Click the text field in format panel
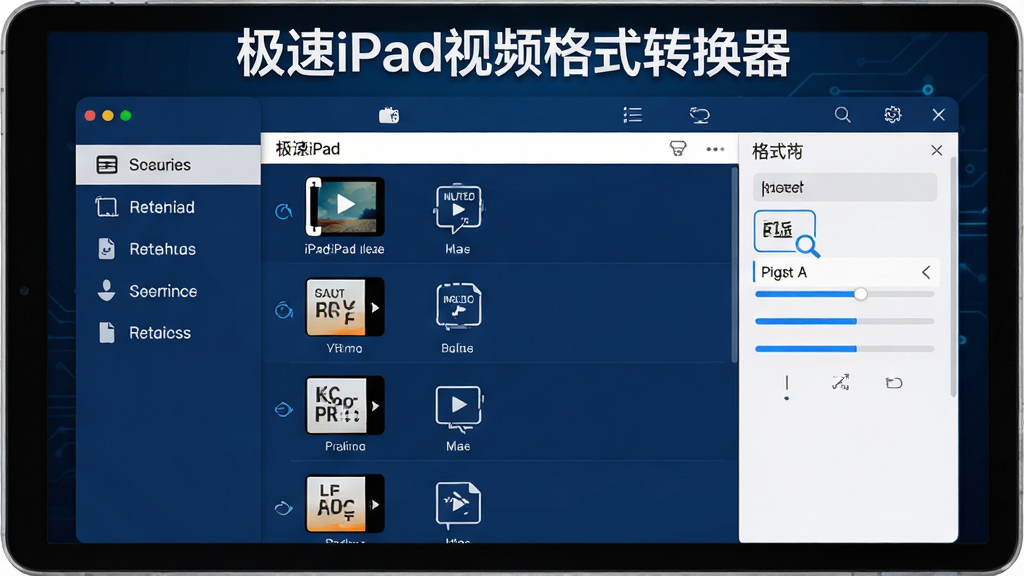 845,187
